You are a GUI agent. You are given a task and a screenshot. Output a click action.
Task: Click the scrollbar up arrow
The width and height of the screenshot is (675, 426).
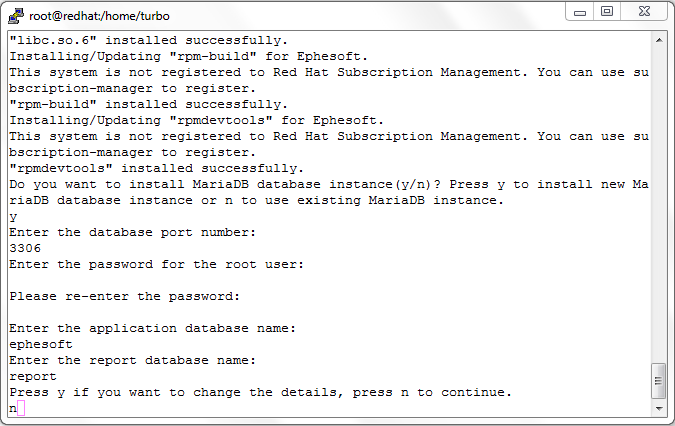659,40
